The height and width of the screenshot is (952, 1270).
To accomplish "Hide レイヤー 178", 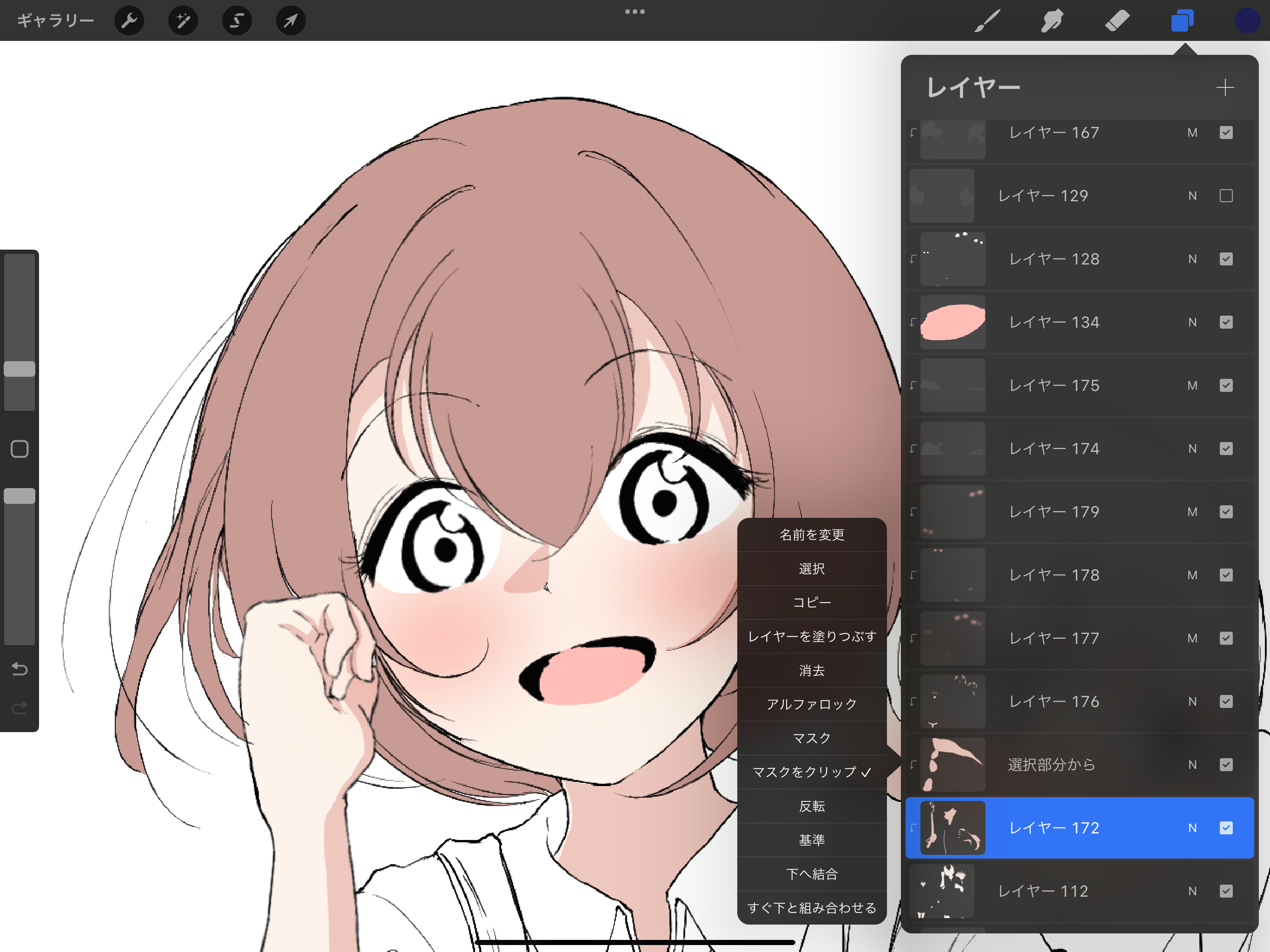I will pos(1226,575).
